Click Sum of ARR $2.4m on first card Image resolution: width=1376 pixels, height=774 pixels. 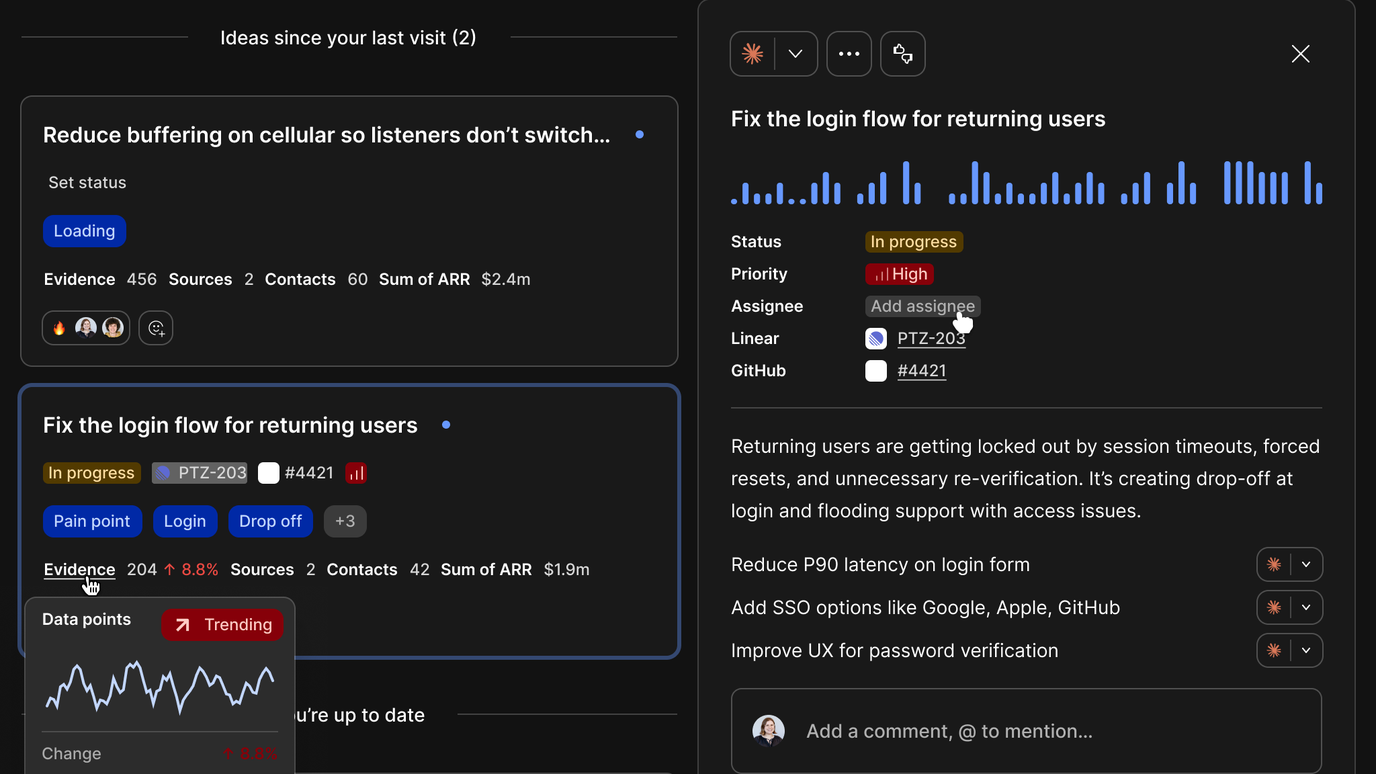tap(455, 279)
